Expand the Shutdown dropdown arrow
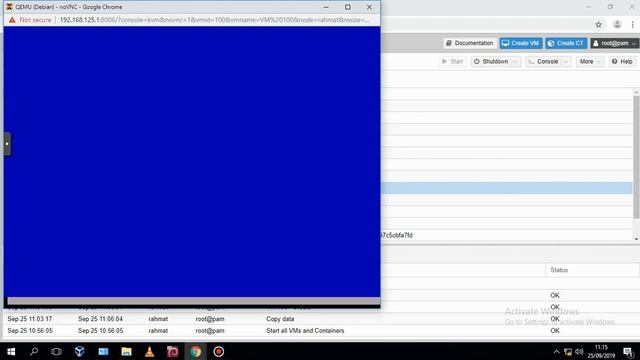The height and width of the screenshot is (360, 640). coord(516,62)
